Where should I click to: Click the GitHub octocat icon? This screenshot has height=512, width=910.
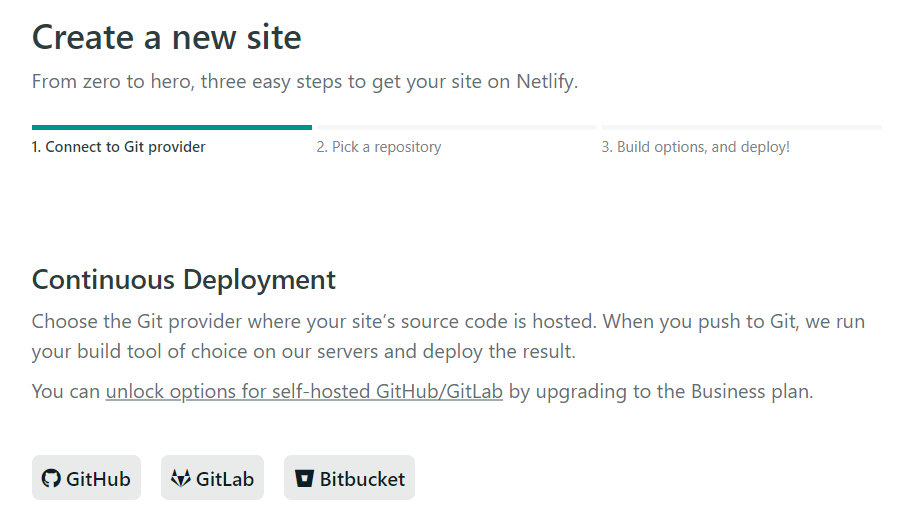51,478
